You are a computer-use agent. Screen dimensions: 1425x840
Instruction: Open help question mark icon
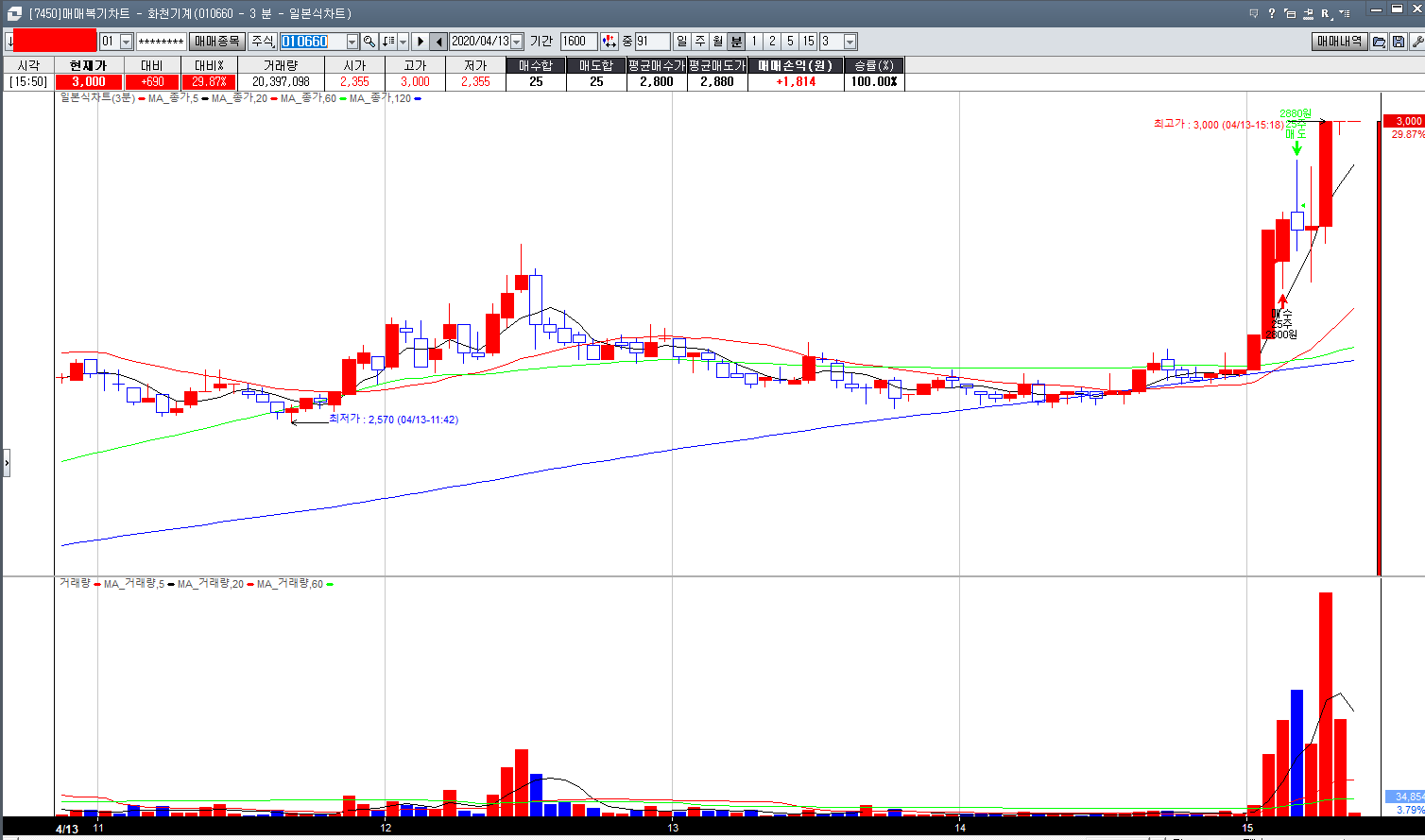tap(1271, 13)
